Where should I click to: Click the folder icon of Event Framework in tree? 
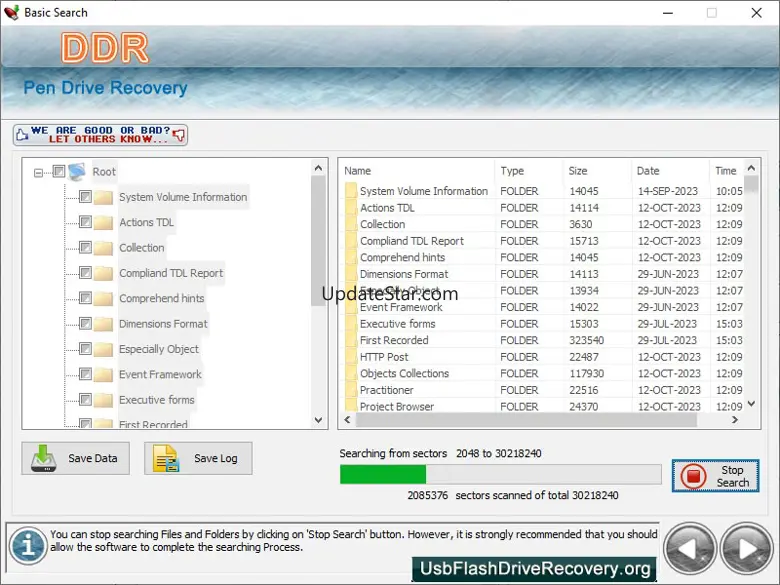[x=103, y=375]
